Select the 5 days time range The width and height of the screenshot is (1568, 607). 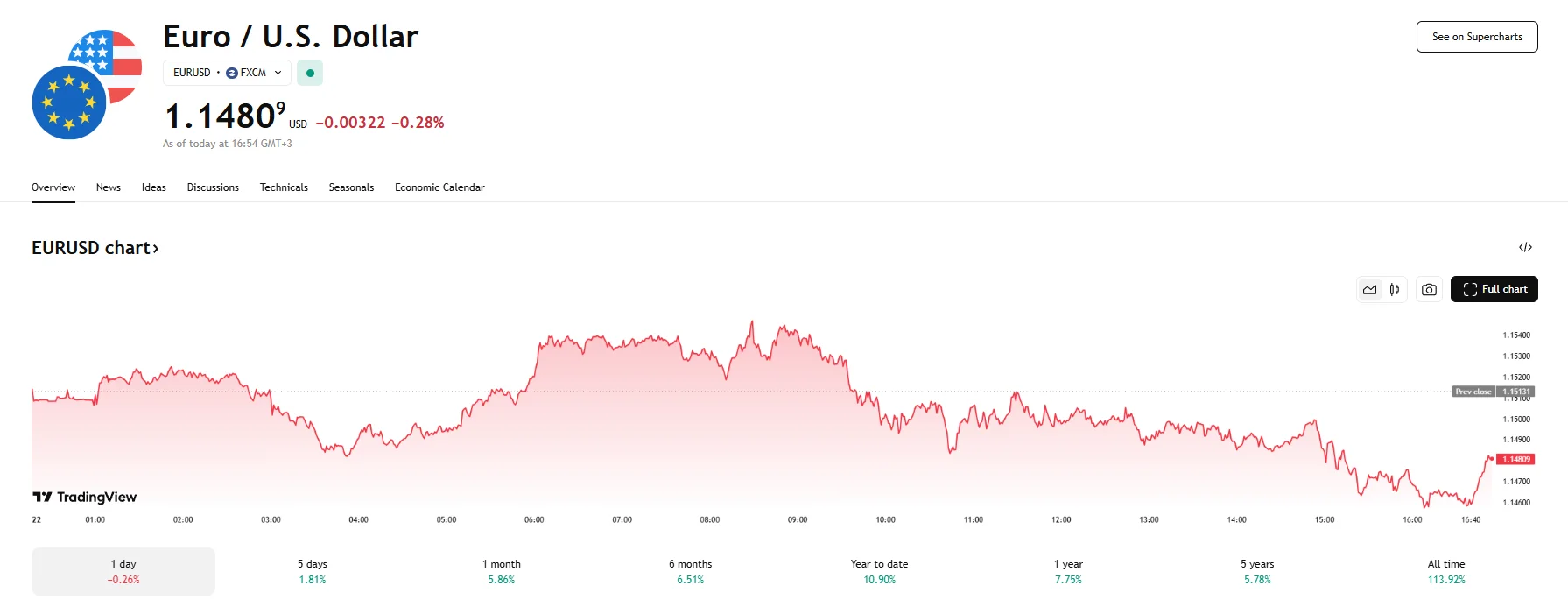pyautogui.click(x=313, y=571)
